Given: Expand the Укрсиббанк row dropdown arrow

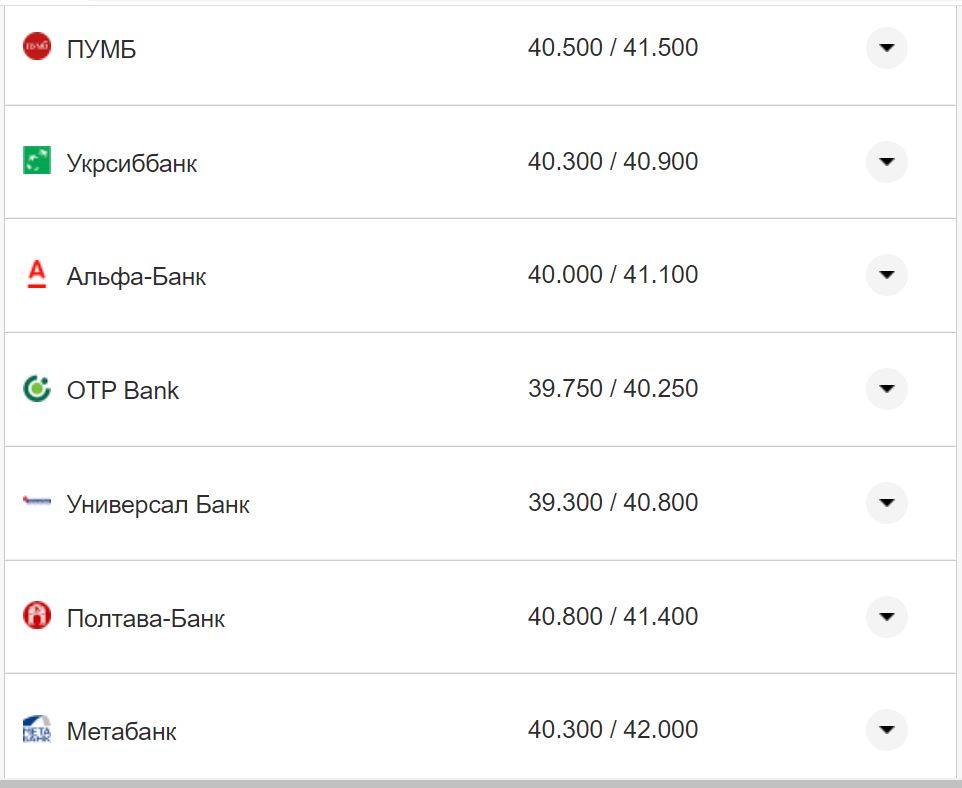Looking at the screenshot, I should pos(886,162).
